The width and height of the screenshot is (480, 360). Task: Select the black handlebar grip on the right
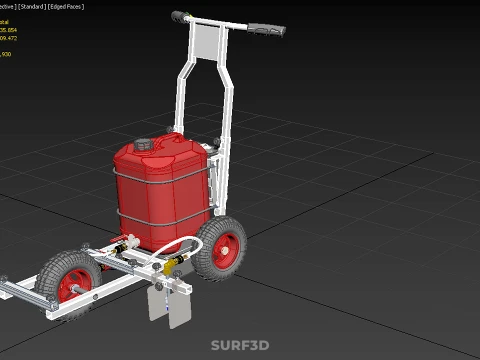pos(266,30)
